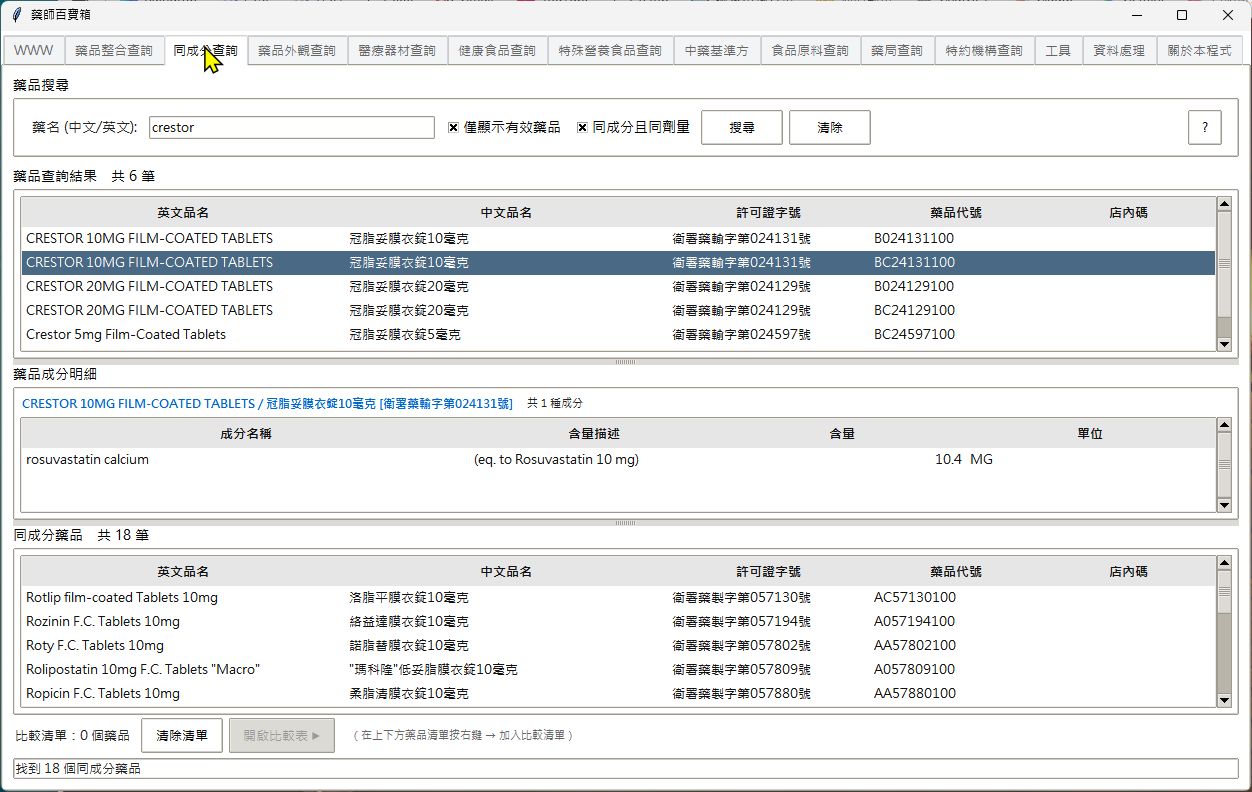Click the 清除清單 button
The image size is (1252, 792).
point(182,735)
